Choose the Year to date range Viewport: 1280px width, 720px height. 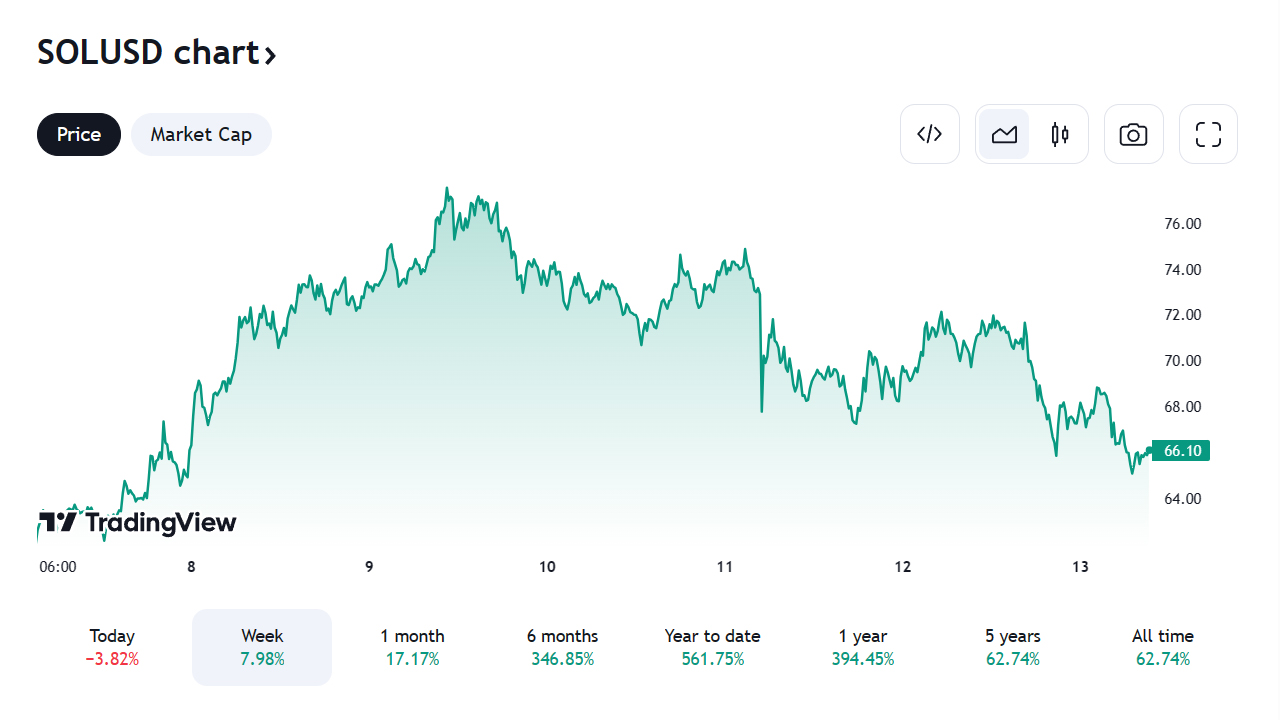point(712,647)
